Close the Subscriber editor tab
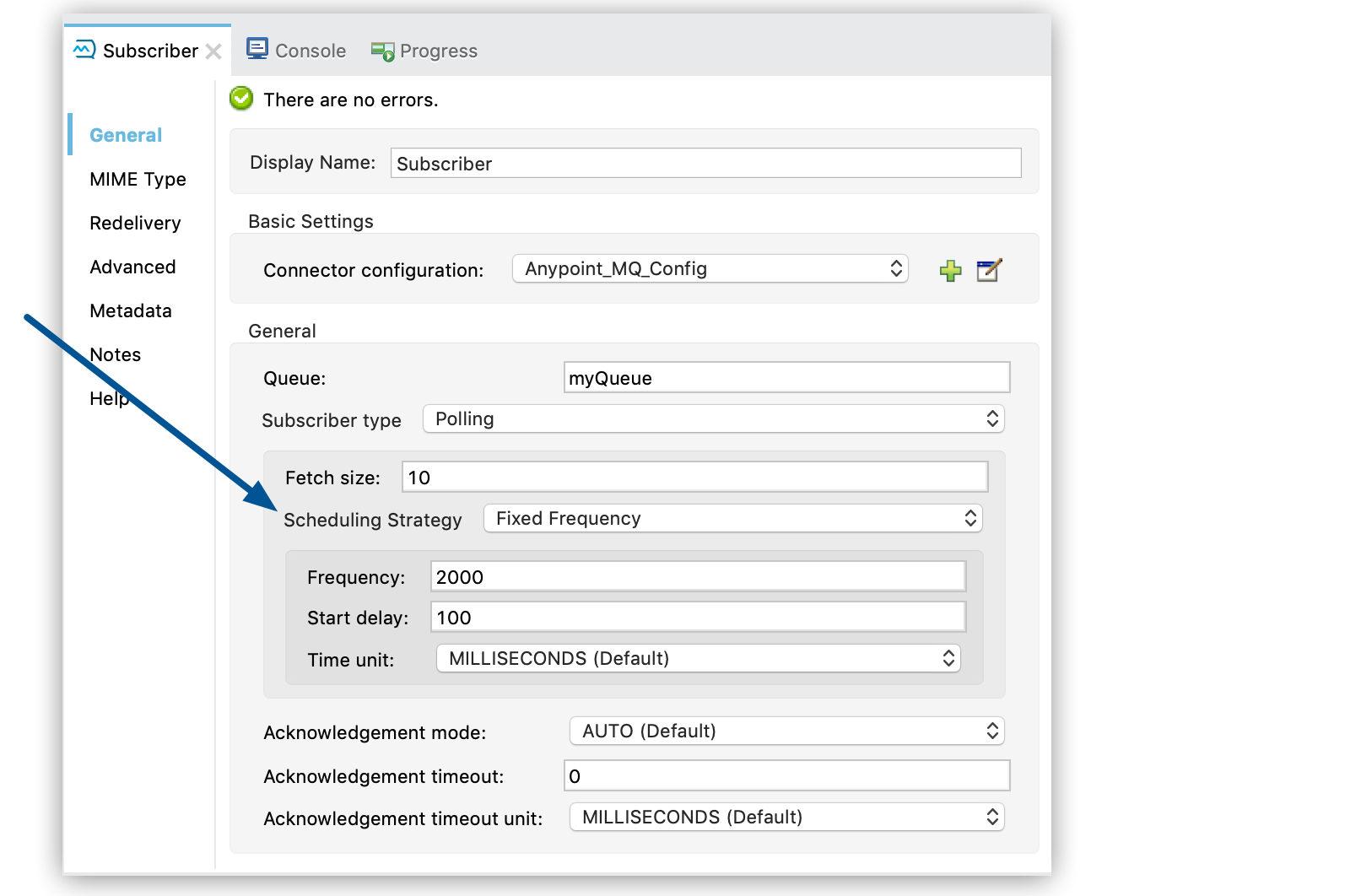 (x=215, y=51)
